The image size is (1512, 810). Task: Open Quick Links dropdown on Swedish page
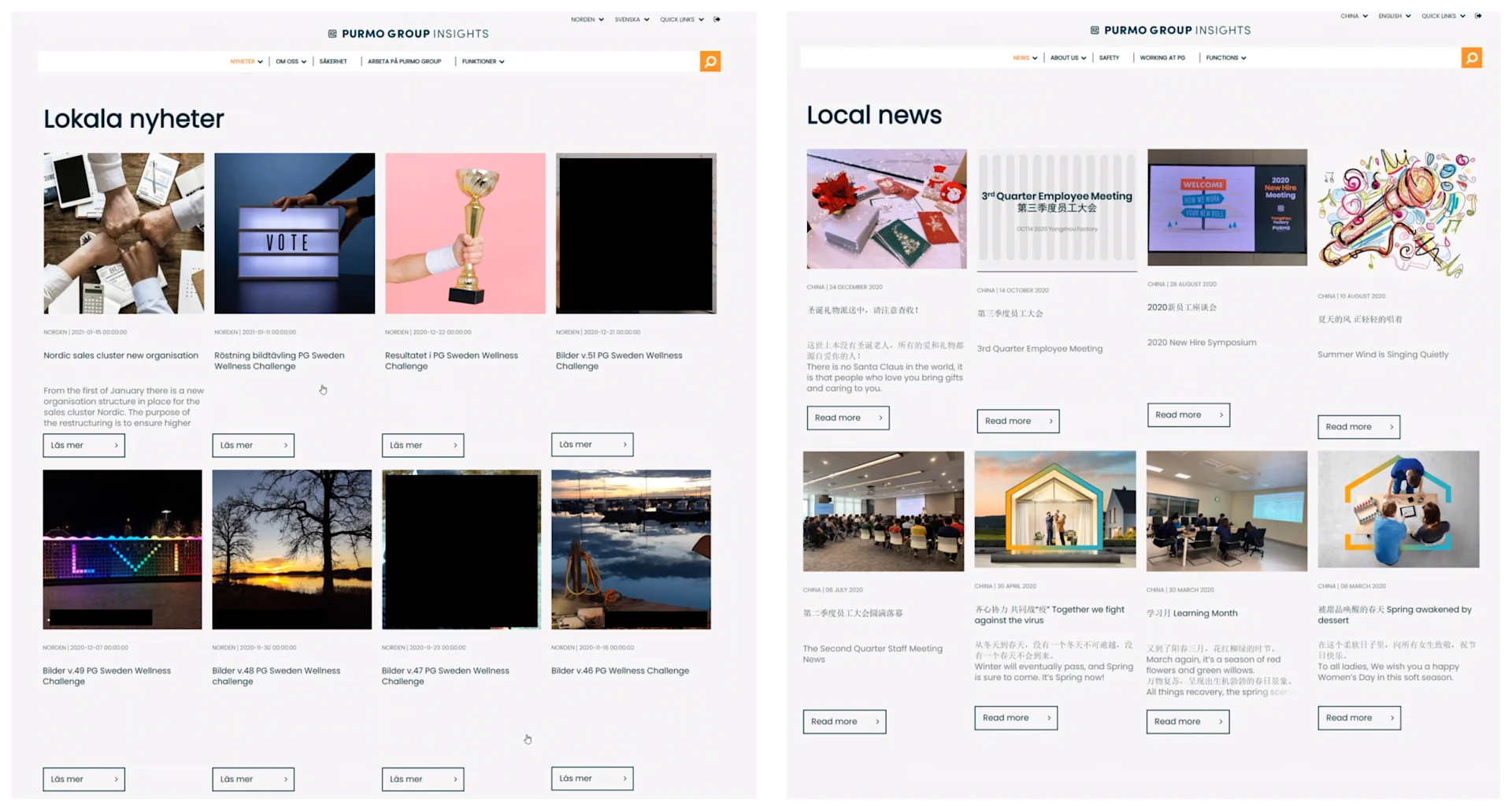point(682,20)
